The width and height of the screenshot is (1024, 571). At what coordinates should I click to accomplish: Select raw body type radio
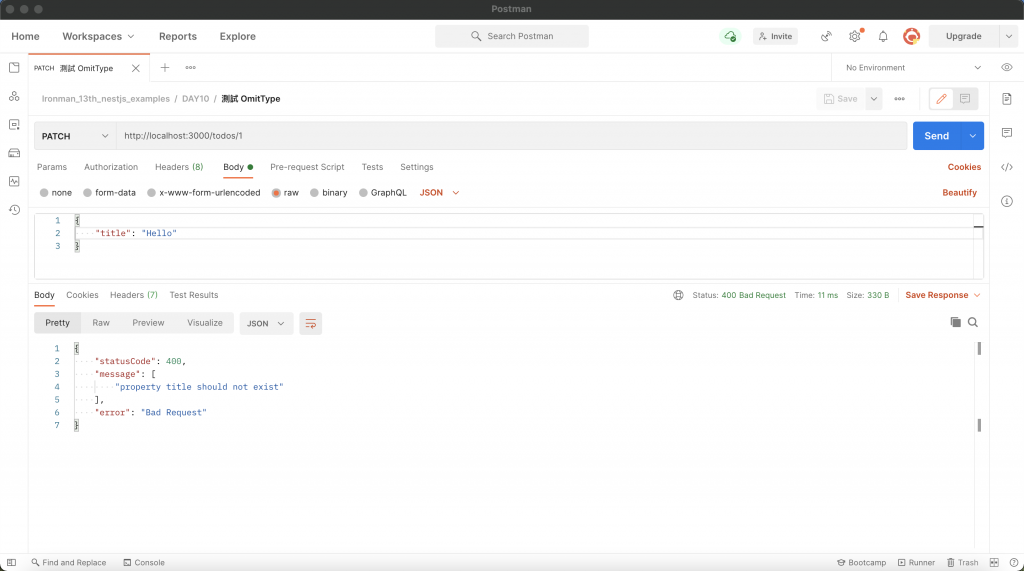276,193
